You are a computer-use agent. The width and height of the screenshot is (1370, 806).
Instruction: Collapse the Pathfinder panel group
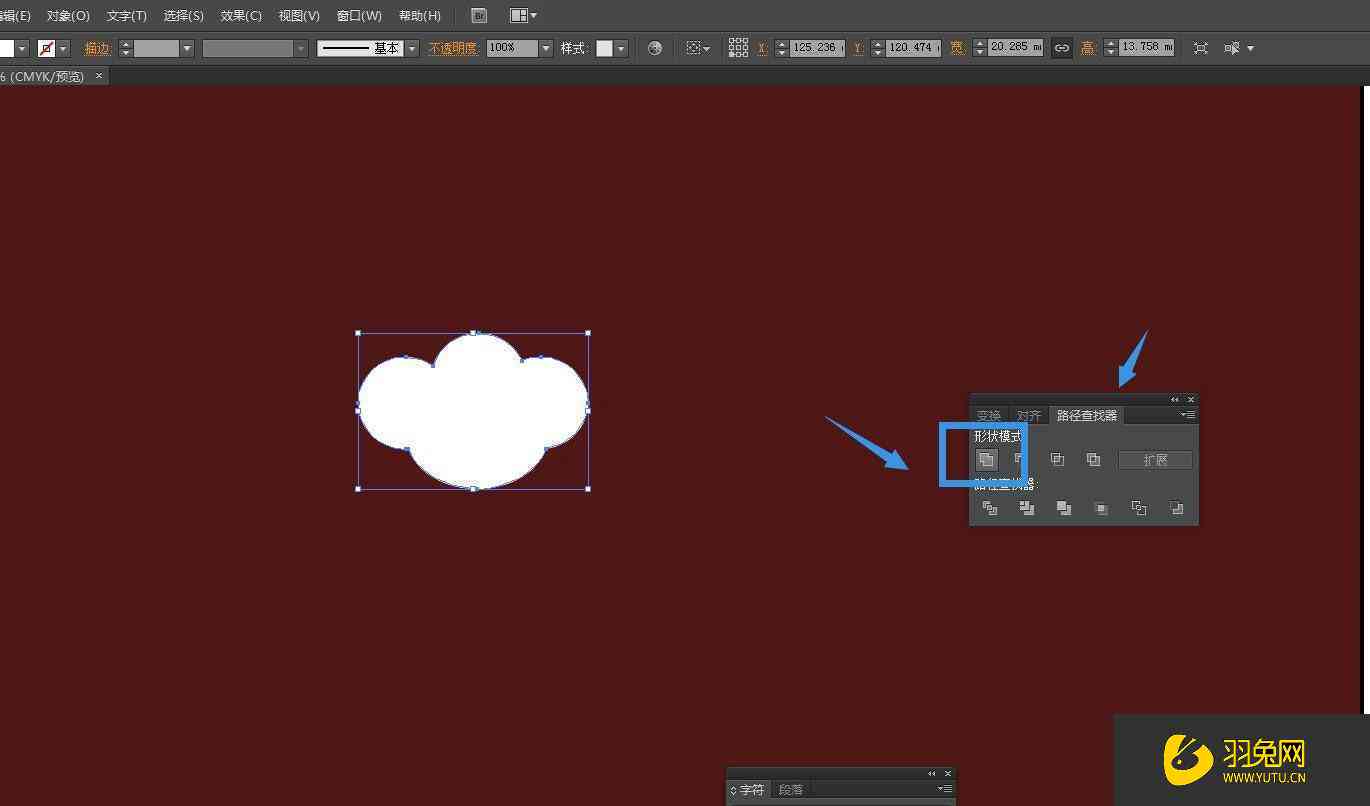[x=1175, y=400]
